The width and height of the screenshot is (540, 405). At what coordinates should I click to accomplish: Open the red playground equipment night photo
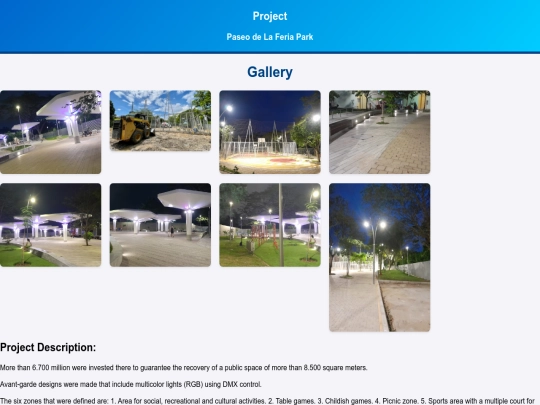point(270,225)
